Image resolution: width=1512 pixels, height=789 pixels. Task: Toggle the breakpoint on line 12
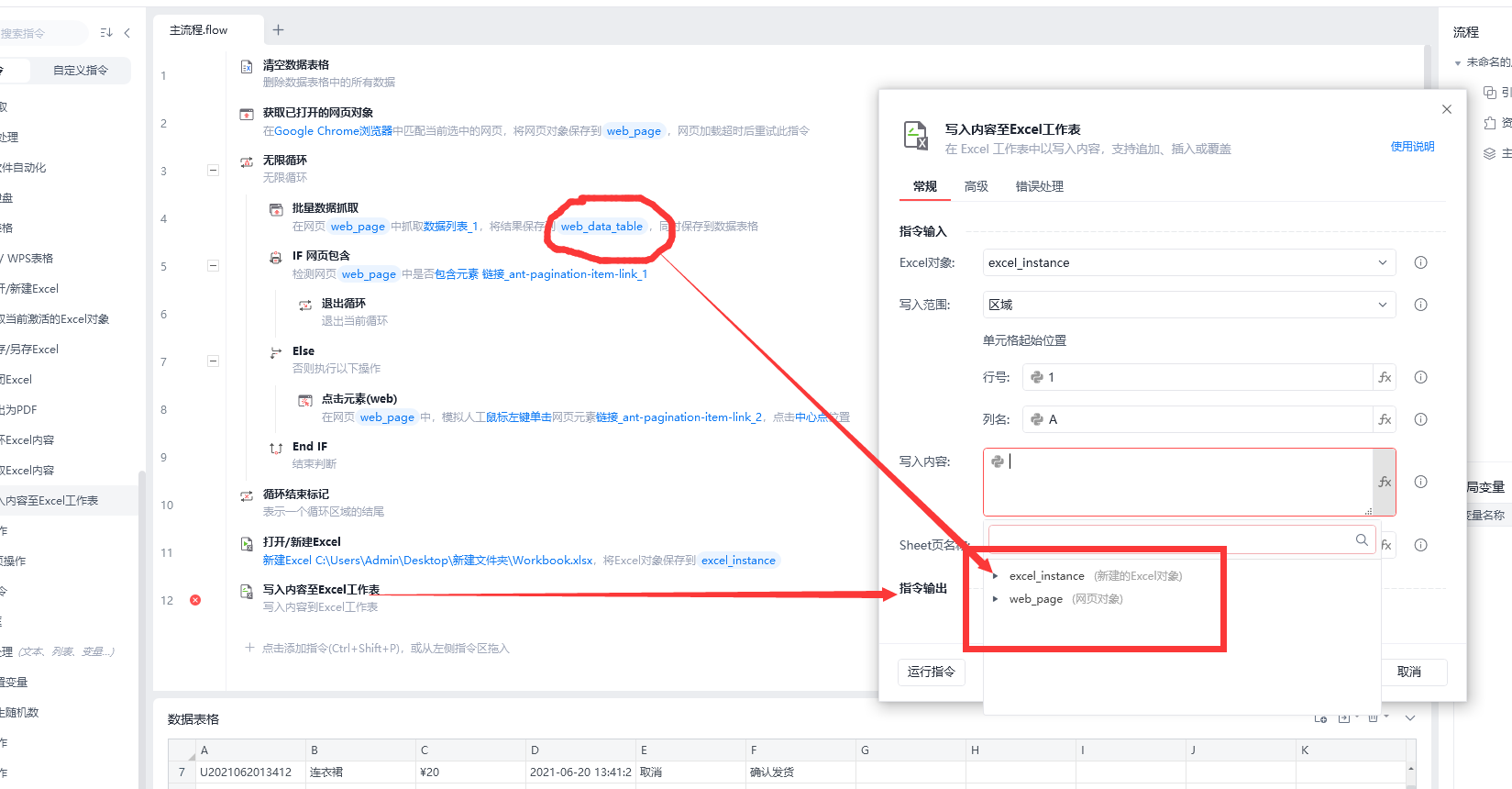coord(195,600)
